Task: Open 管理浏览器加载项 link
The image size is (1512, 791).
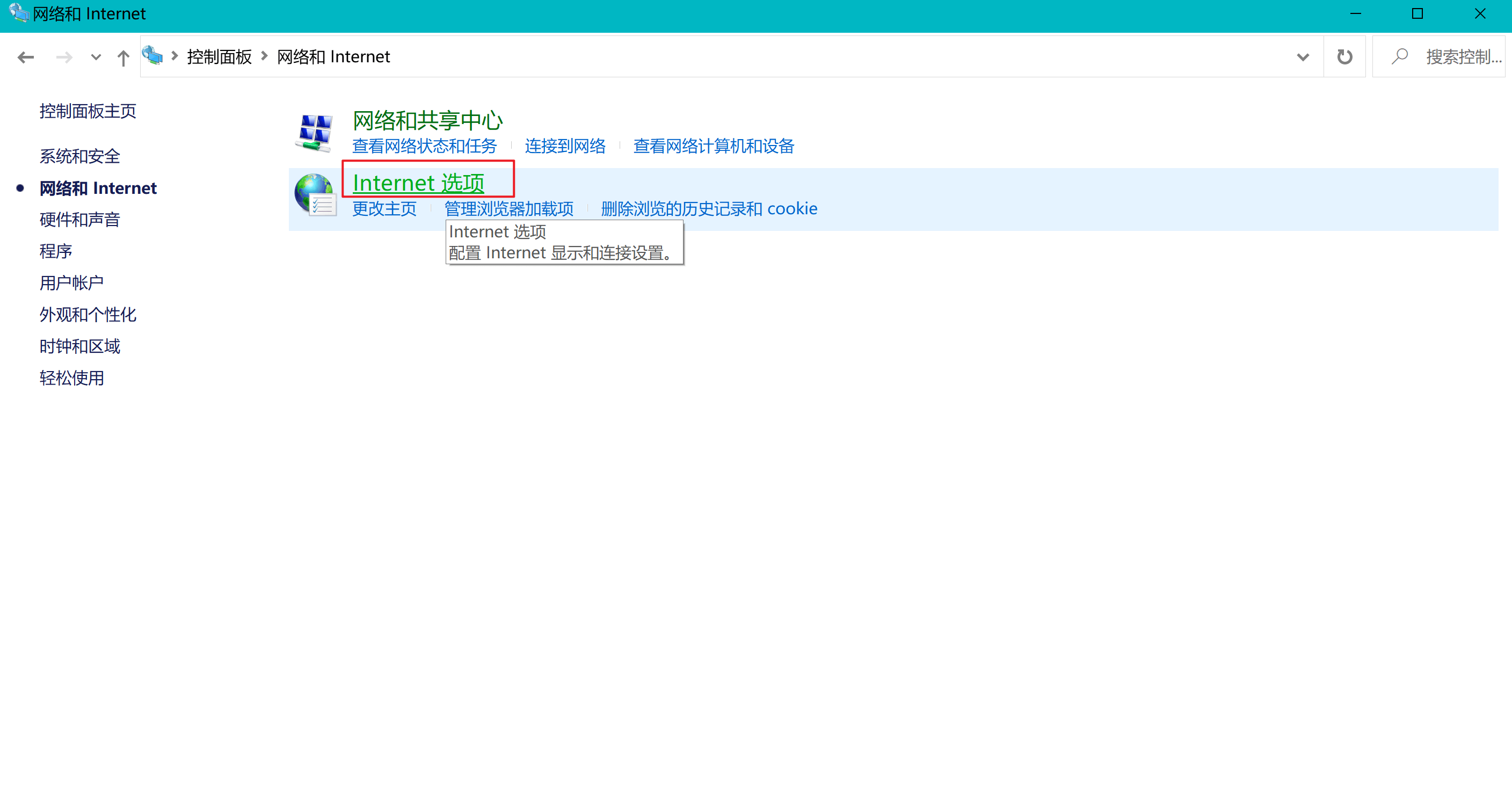Action: click(x=508, y=209)
